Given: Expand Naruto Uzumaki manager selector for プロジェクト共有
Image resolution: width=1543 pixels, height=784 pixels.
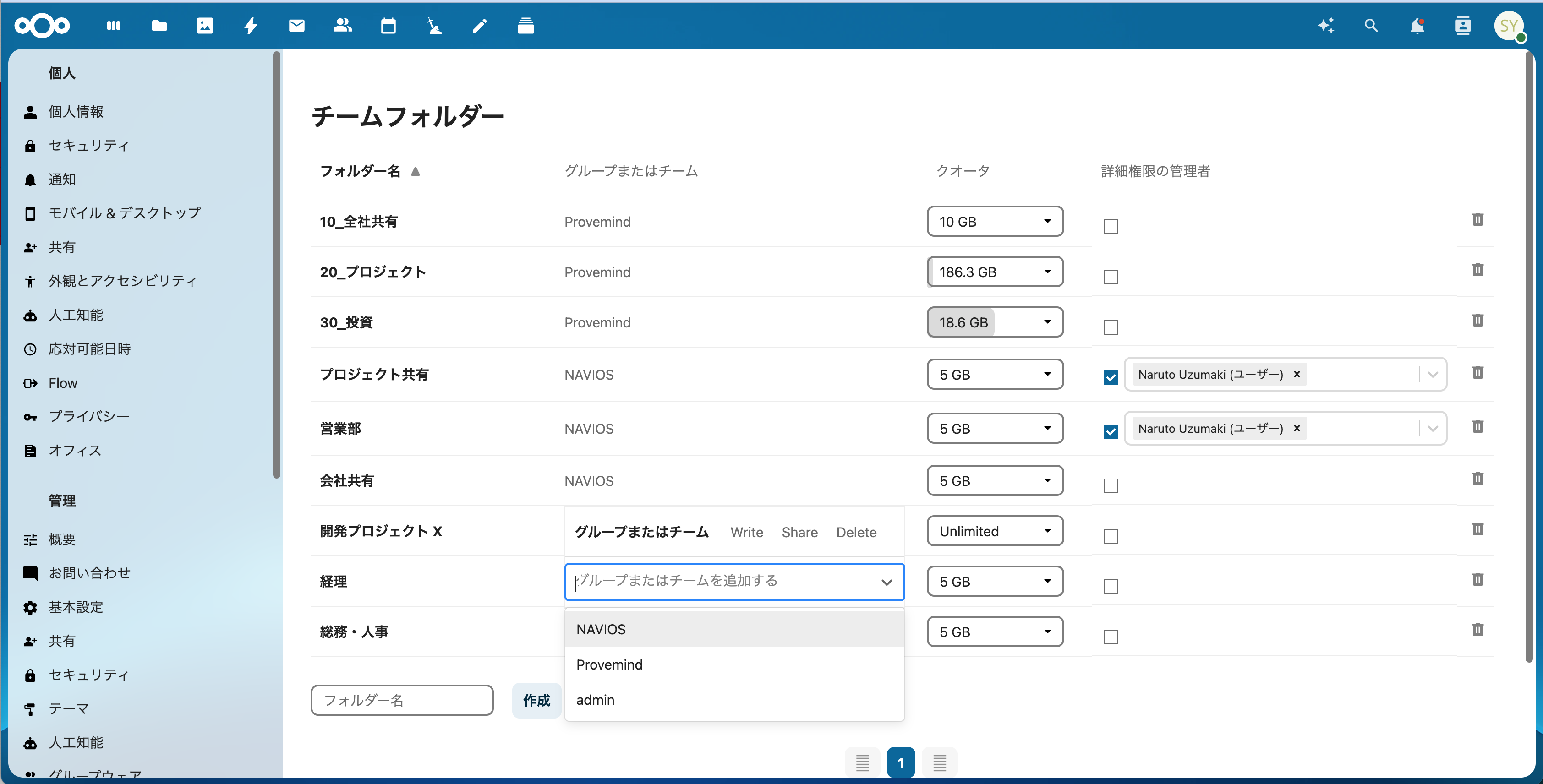Looking at the screenshot, I should (1432, 375).
